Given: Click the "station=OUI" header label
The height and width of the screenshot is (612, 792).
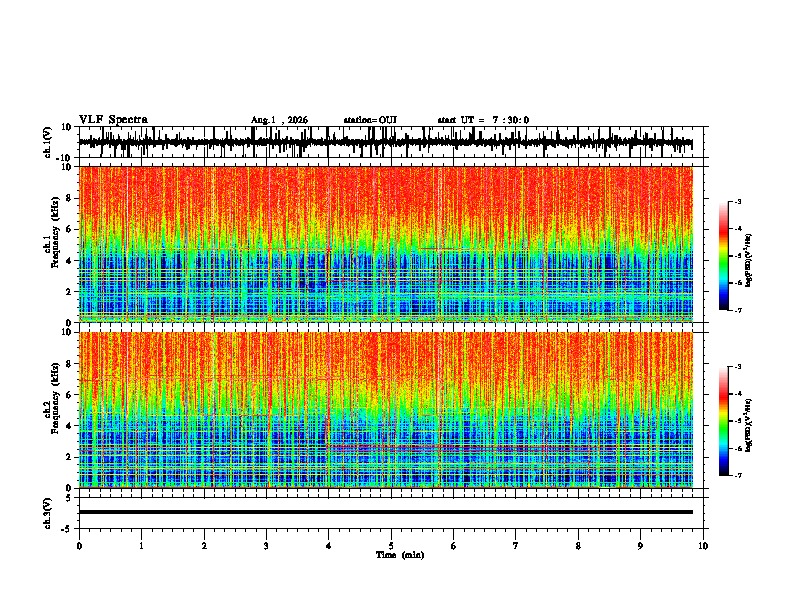Looking at the screenshot, I should [x=370, y=120].
